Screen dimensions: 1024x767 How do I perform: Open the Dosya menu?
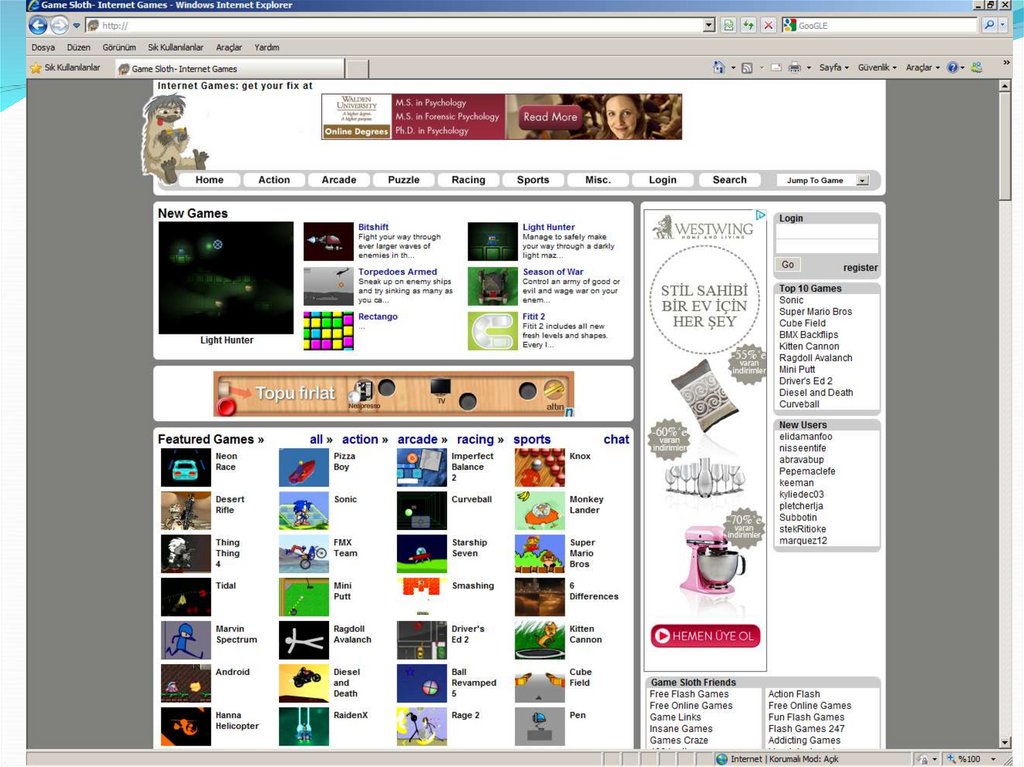point(43,47)
